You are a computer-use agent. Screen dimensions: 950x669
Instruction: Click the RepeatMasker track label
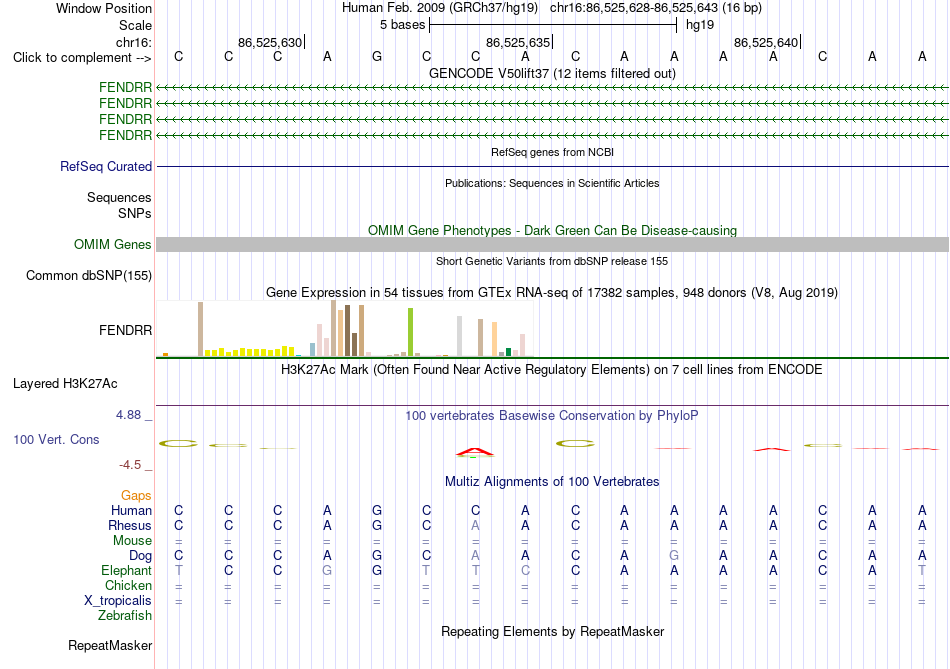[x=110, y=645]
